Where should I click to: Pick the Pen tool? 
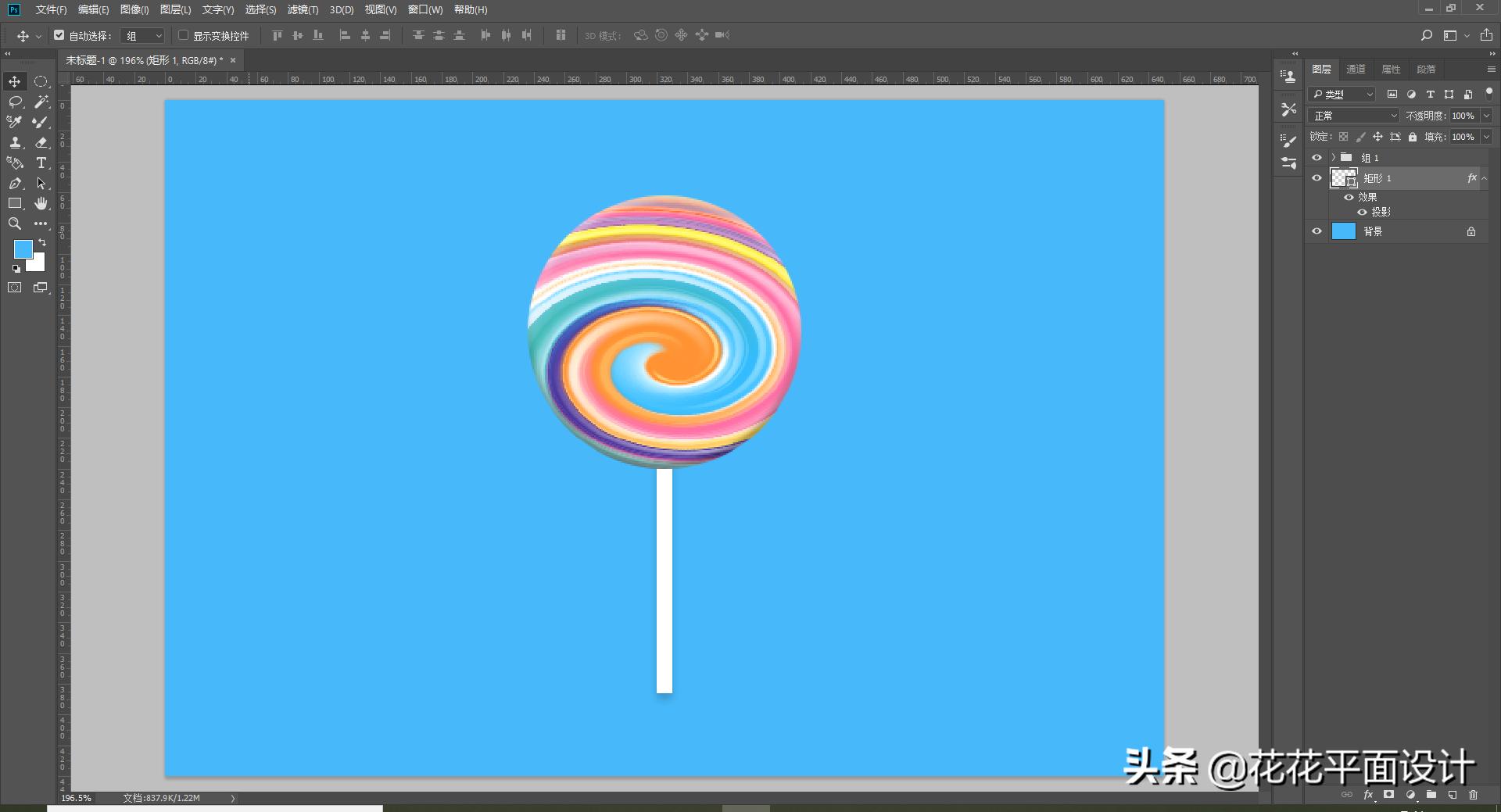pos(15,183)
